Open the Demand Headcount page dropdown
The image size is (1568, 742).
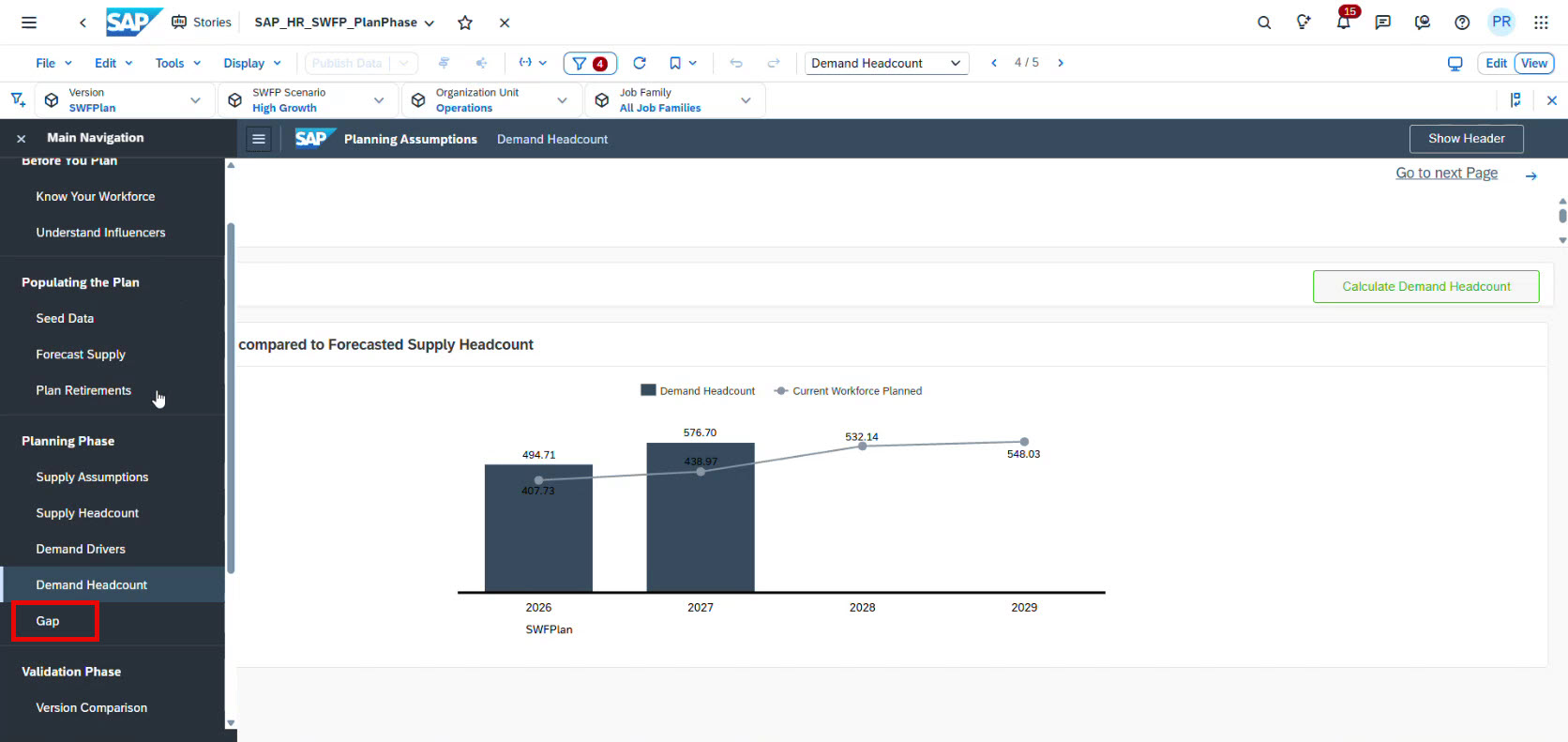pyautogui.click(x=885, y=63)
